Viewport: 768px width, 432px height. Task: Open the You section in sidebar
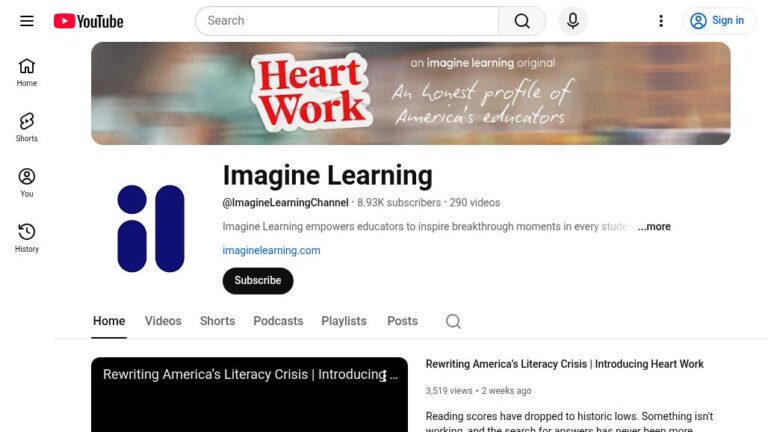pyautogui.click(x=27, y=182)
